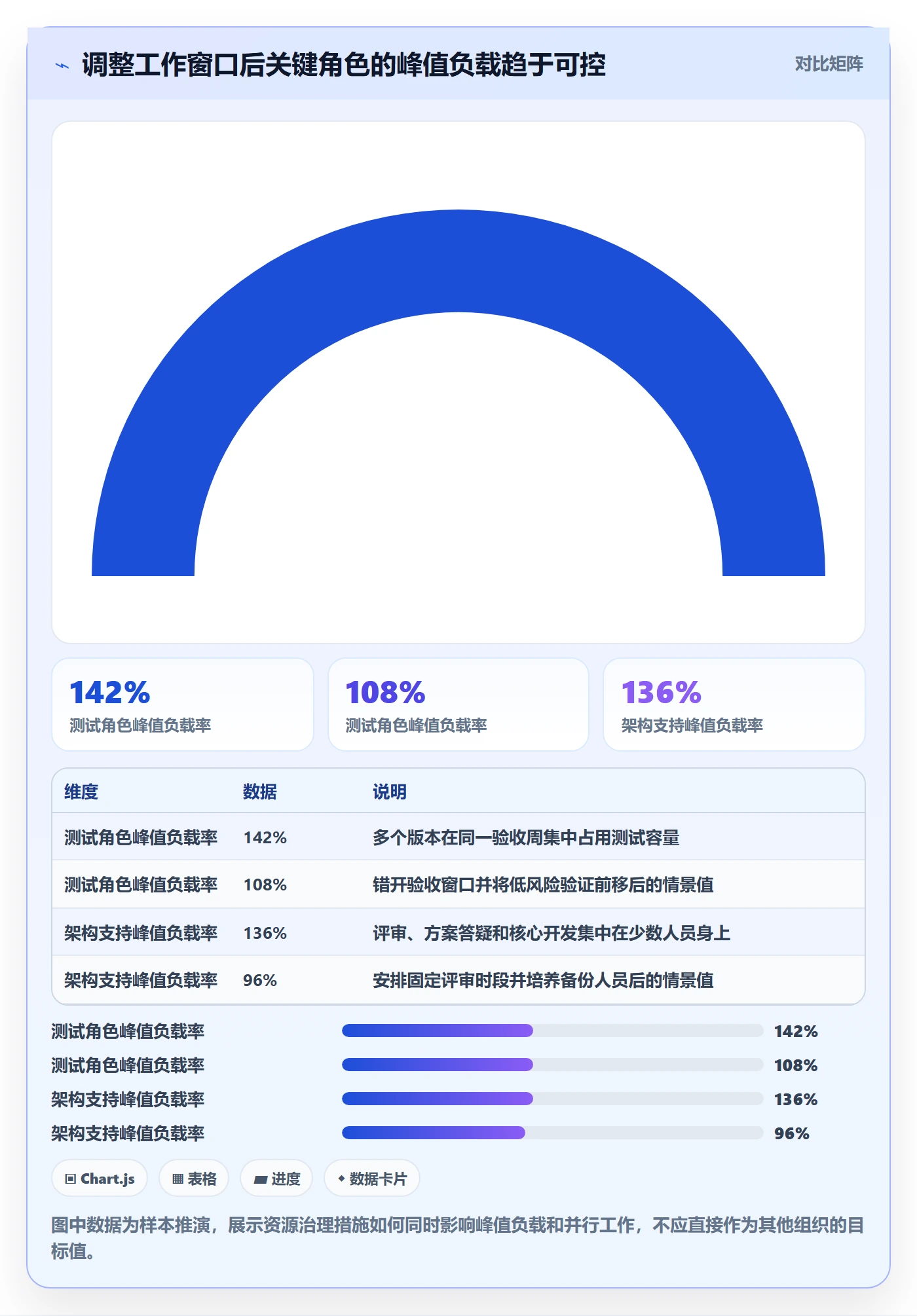This screenshot has height=1316, width=917.
Task: Click the 表格 tag chip
Action: pyautogui.click(x=194, y=1179)
